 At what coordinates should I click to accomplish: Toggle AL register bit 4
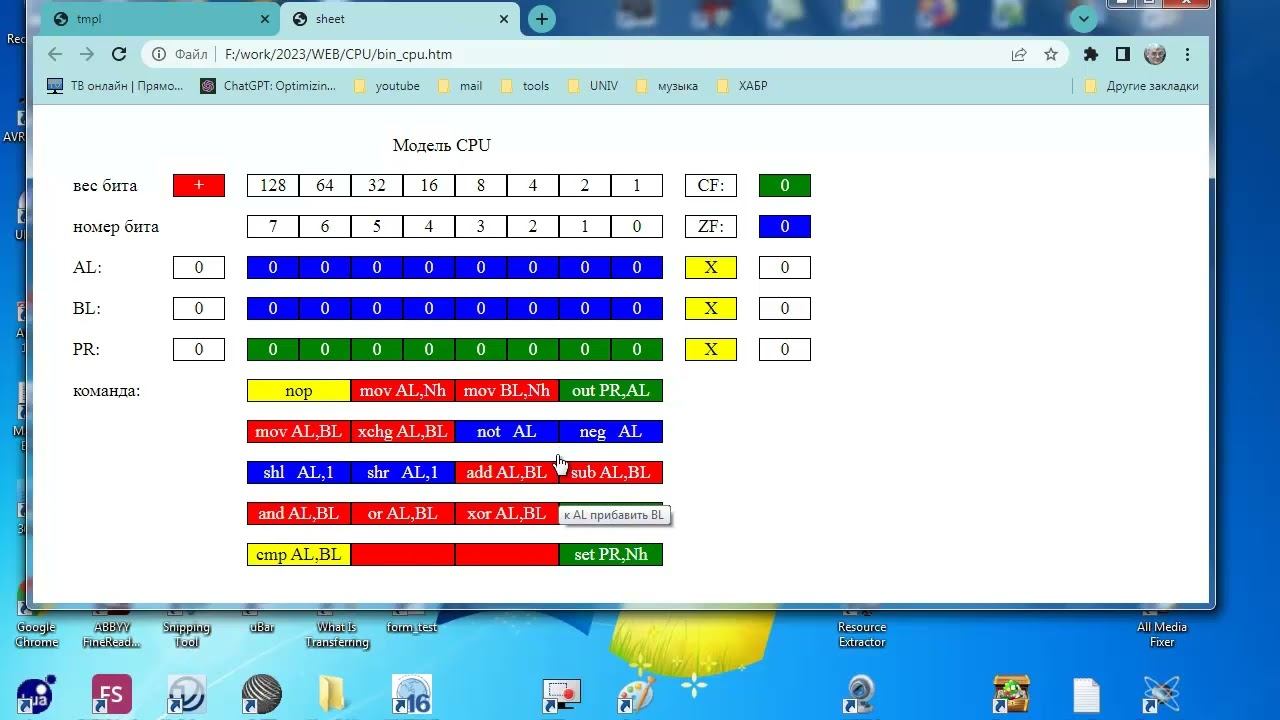click(429, 268)
